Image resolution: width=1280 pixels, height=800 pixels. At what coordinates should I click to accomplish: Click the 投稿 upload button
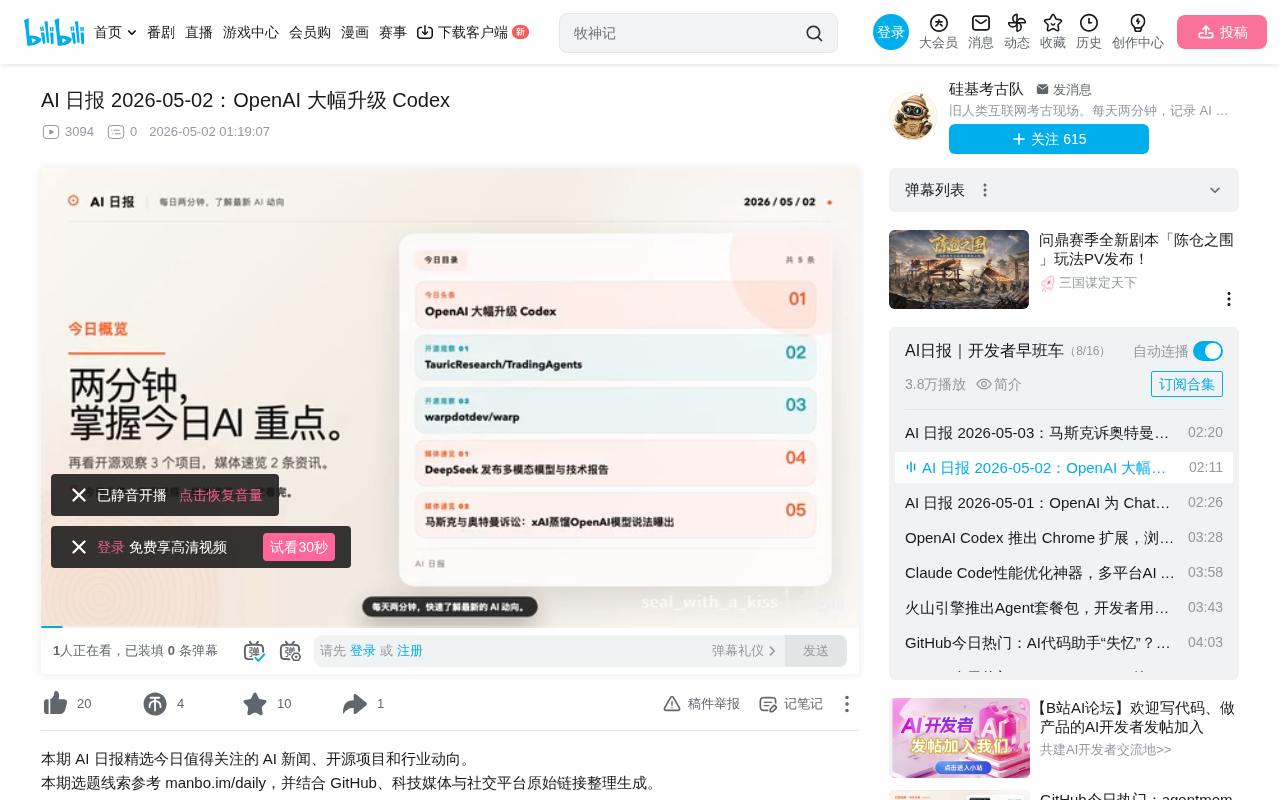[x=1222, y=32]
